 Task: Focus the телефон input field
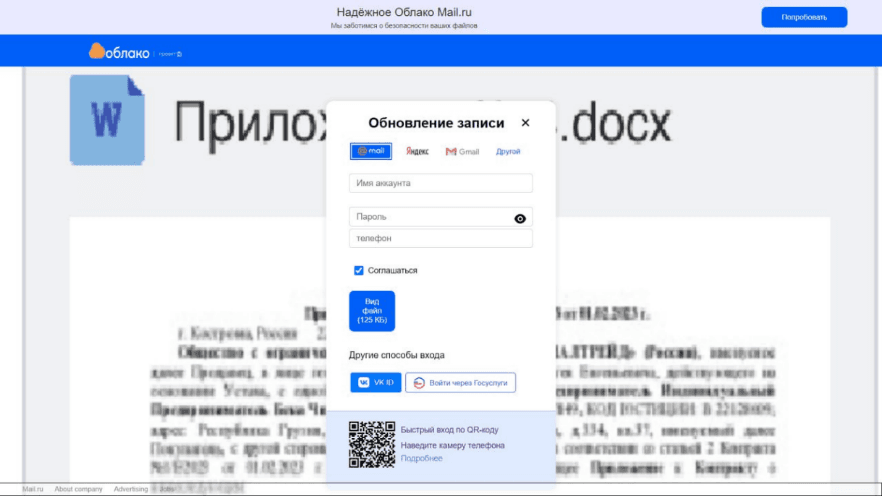click(x=440, y=238)
